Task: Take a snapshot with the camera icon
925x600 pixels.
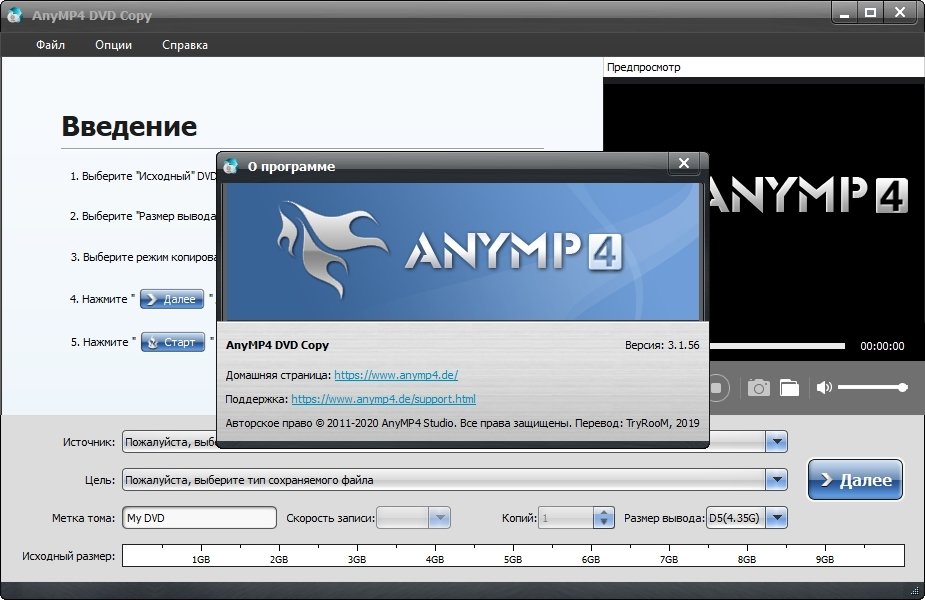Action: tap(759, 387)
